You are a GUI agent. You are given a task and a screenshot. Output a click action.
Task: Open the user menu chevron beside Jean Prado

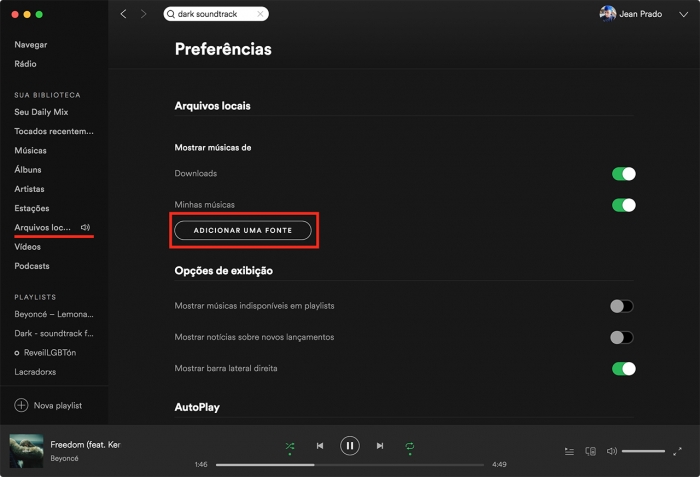[683, 15]
